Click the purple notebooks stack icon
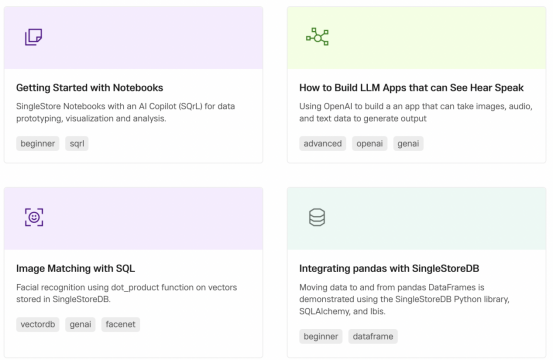Viewport: 553px width, 360px height. (34, 37)
